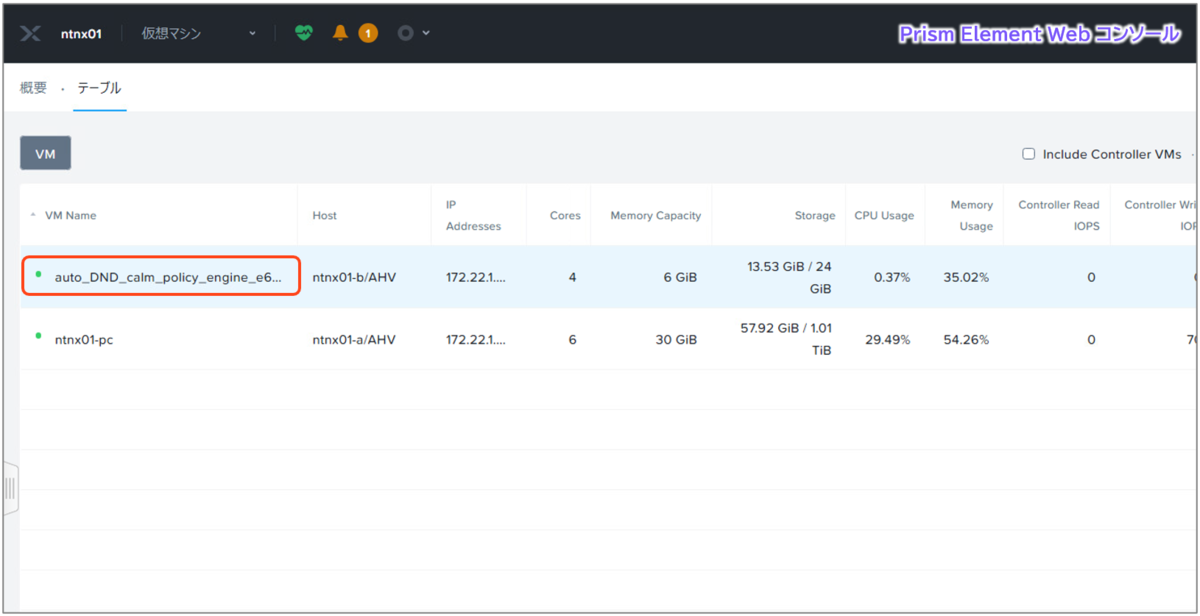Expand the collapsed side panel handle

10,489
